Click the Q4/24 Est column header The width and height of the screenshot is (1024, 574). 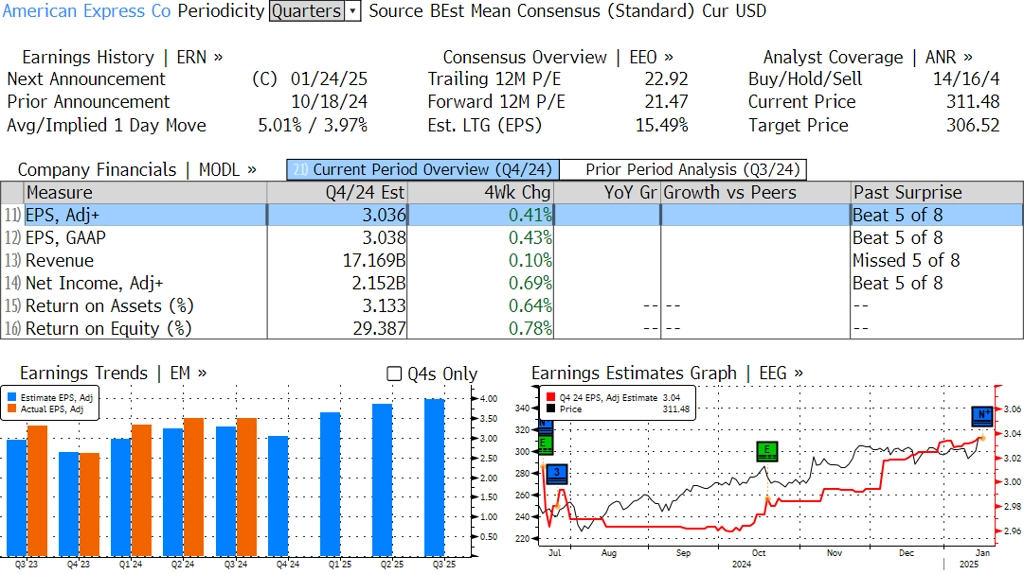pos(337,193)
